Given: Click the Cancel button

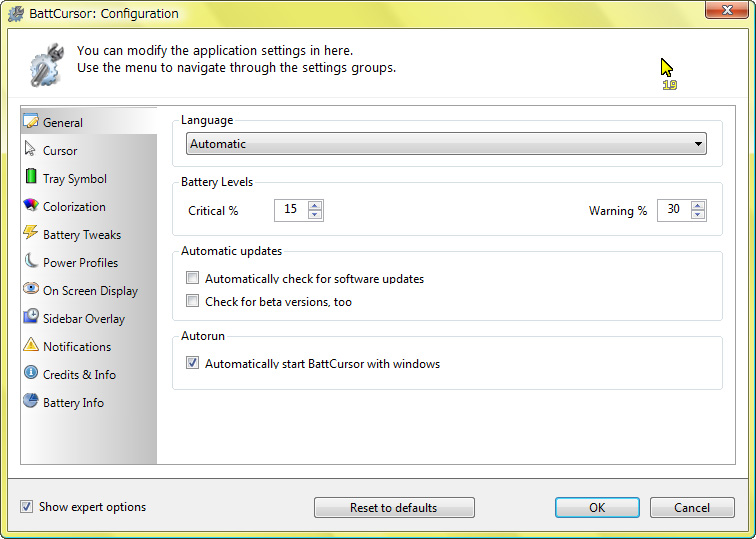Looking at the screenshot, I should (x=692, y=508).
